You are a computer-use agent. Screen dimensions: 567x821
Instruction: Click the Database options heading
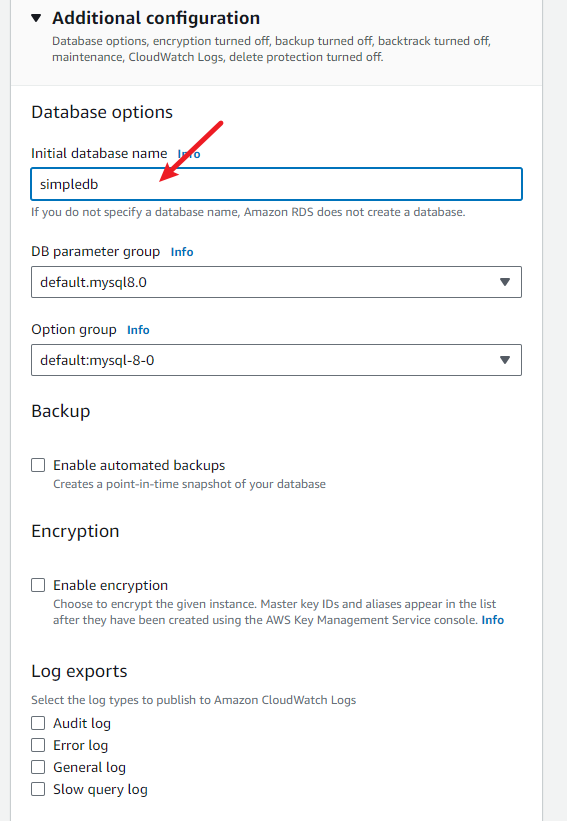point(102,112)
